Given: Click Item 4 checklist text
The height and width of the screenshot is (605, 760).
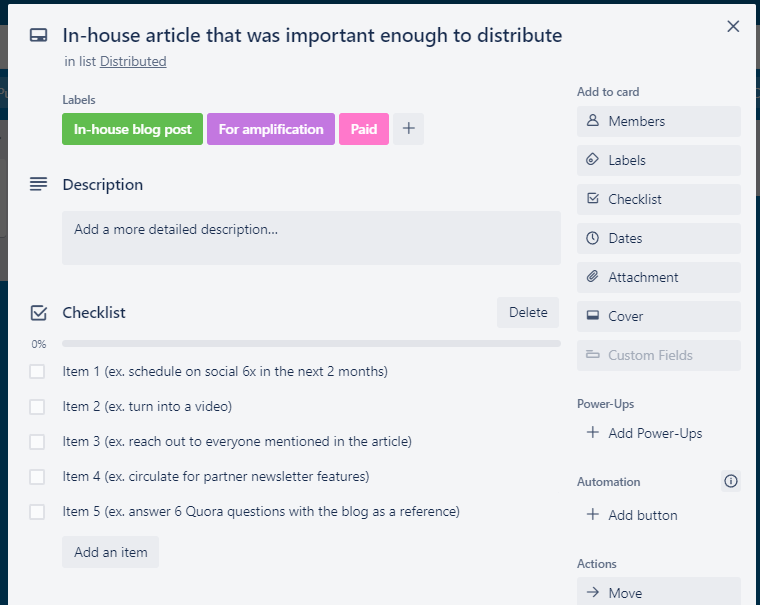Looking at the screenshot, I should (216, 477).
